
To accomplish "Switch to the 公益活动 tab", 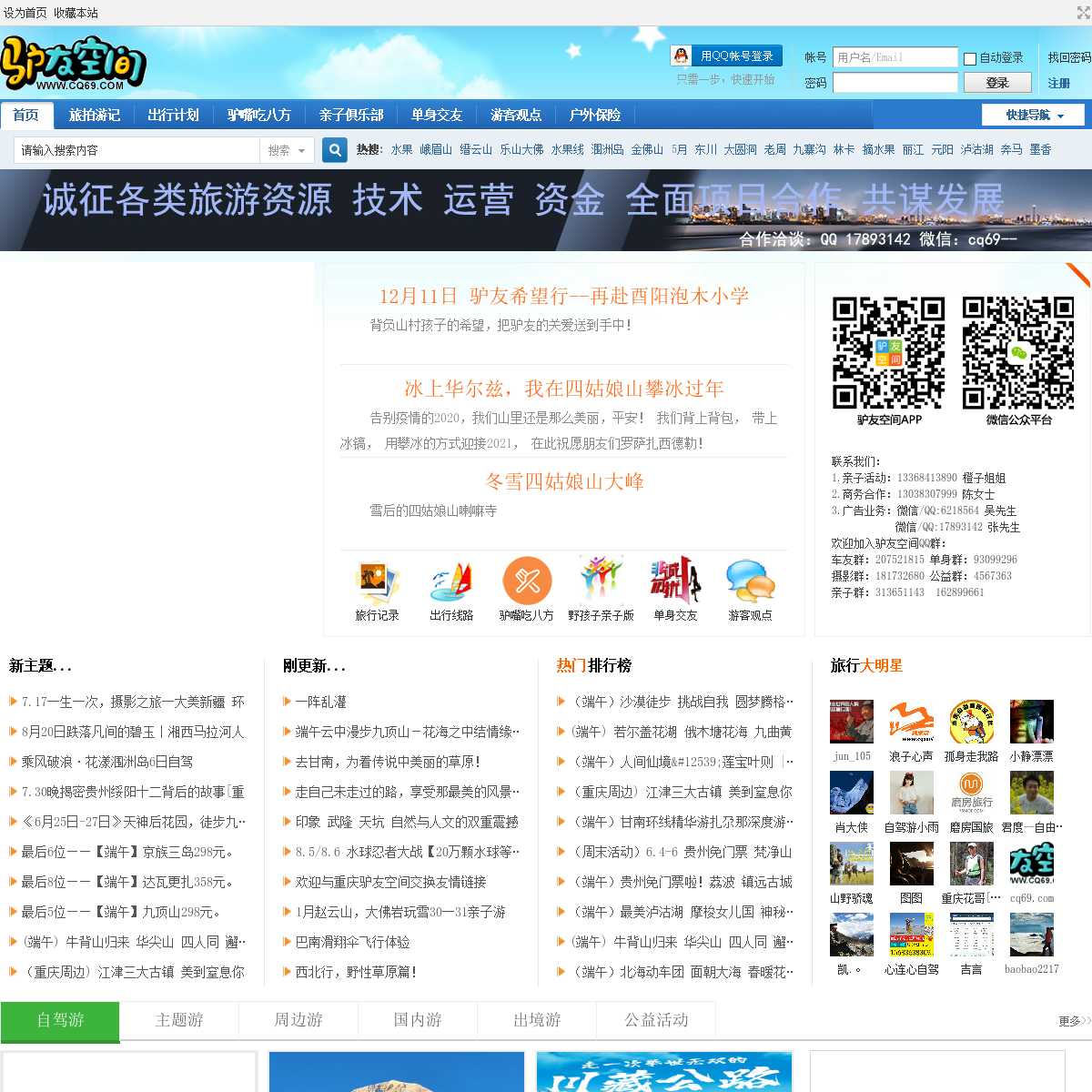I will point(656,1021).
